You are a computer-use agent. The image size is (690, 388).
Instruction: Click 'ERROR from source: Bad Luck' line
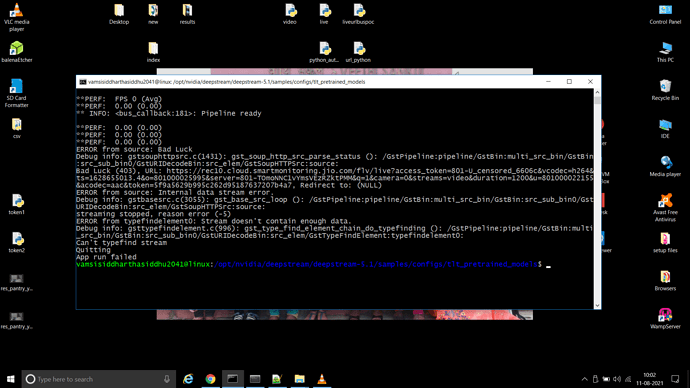tap(134, 149)
